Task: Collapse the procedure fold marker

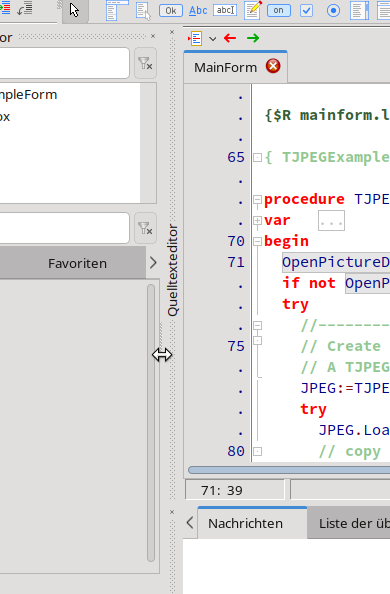Action: [x=257, y=199]
